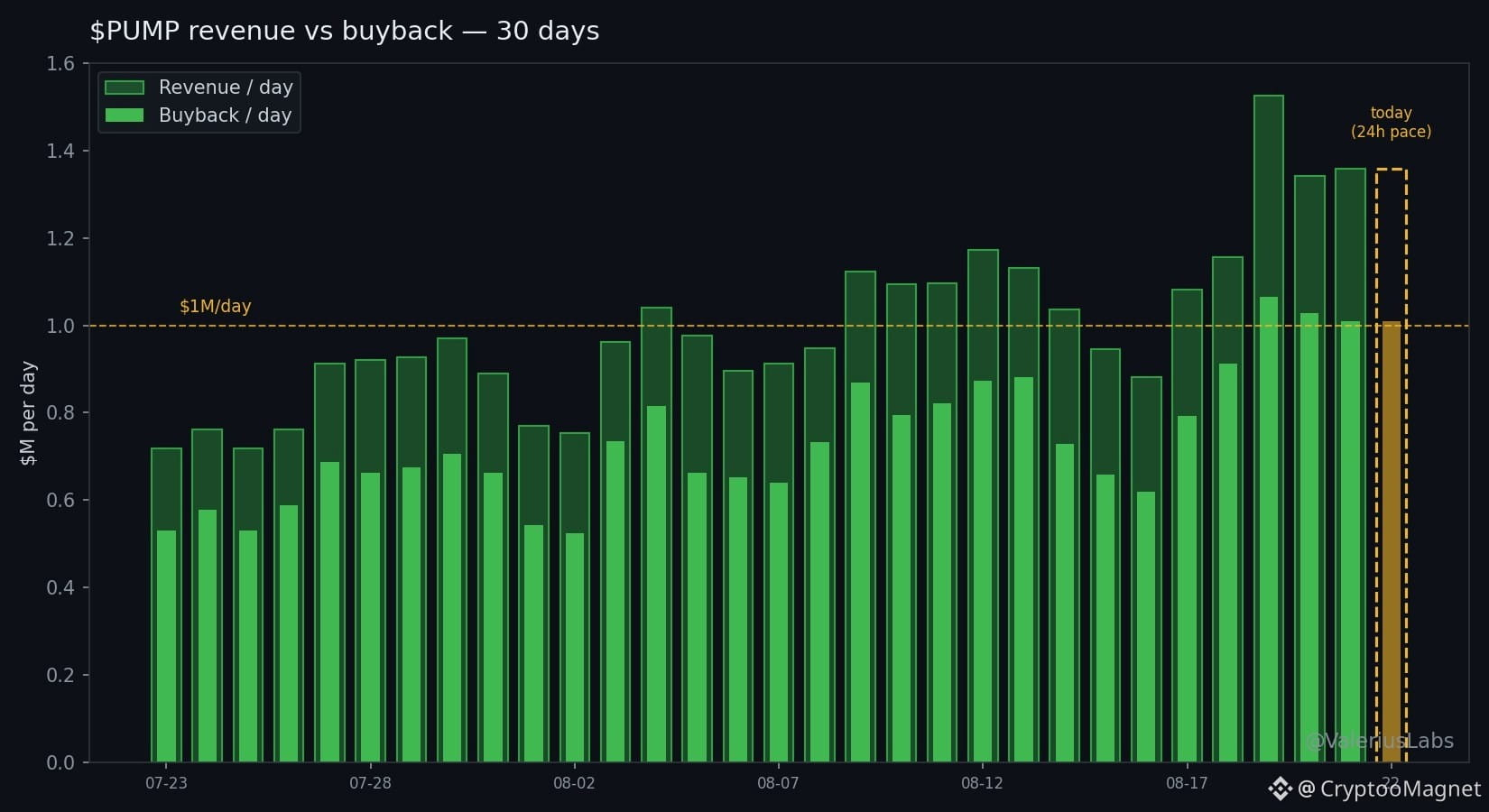Click the "today (24h pace)" annotation
The height and width of the screenshot is (812, 1489).
click(1391, 122)
